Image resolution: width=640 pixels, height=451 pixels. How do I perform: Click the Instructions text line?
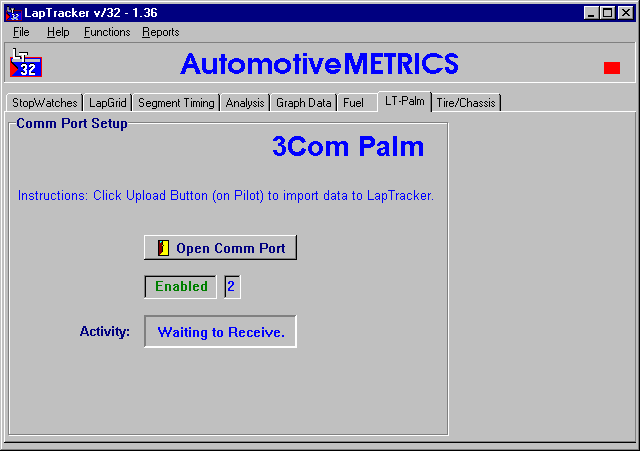pyautogui.click(x=226, y=196)
